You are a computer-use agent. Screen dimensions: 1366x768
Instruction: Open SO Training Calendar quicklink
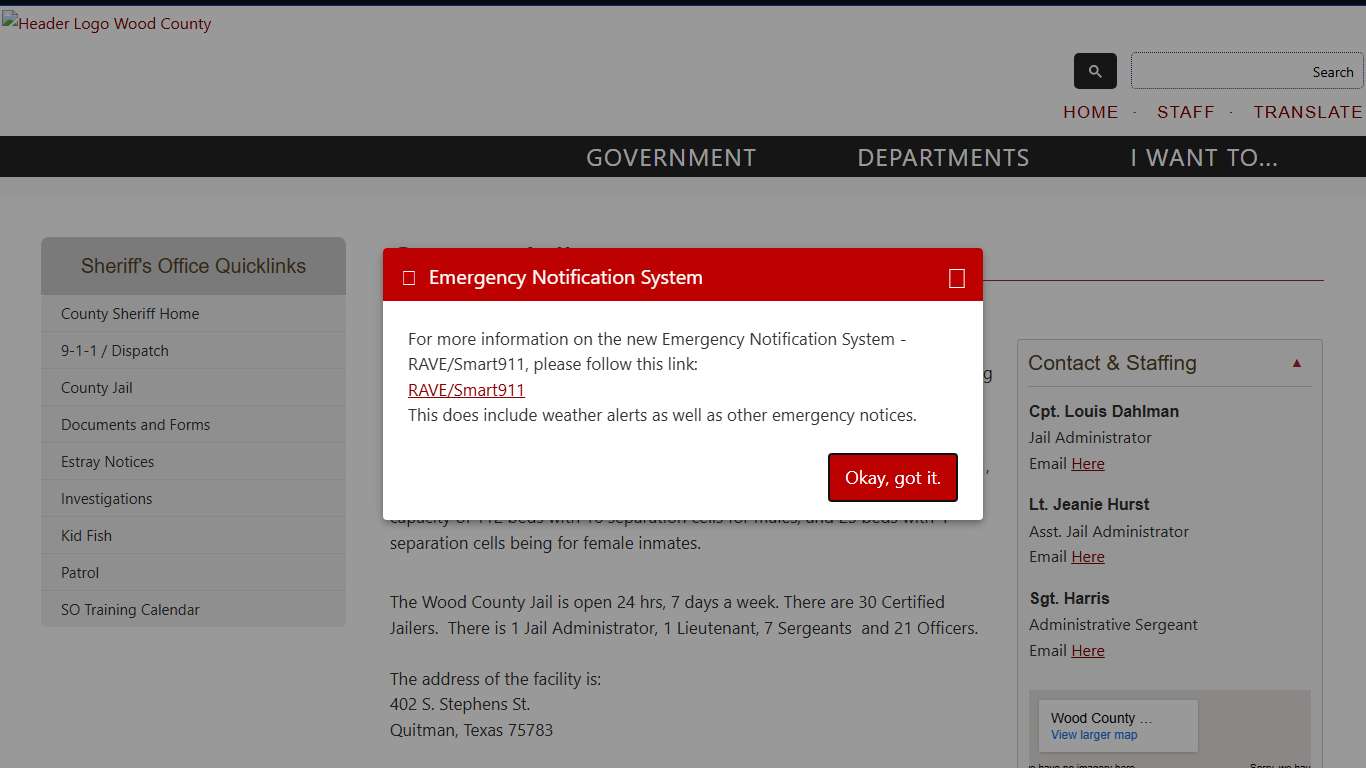coord(130,610)
